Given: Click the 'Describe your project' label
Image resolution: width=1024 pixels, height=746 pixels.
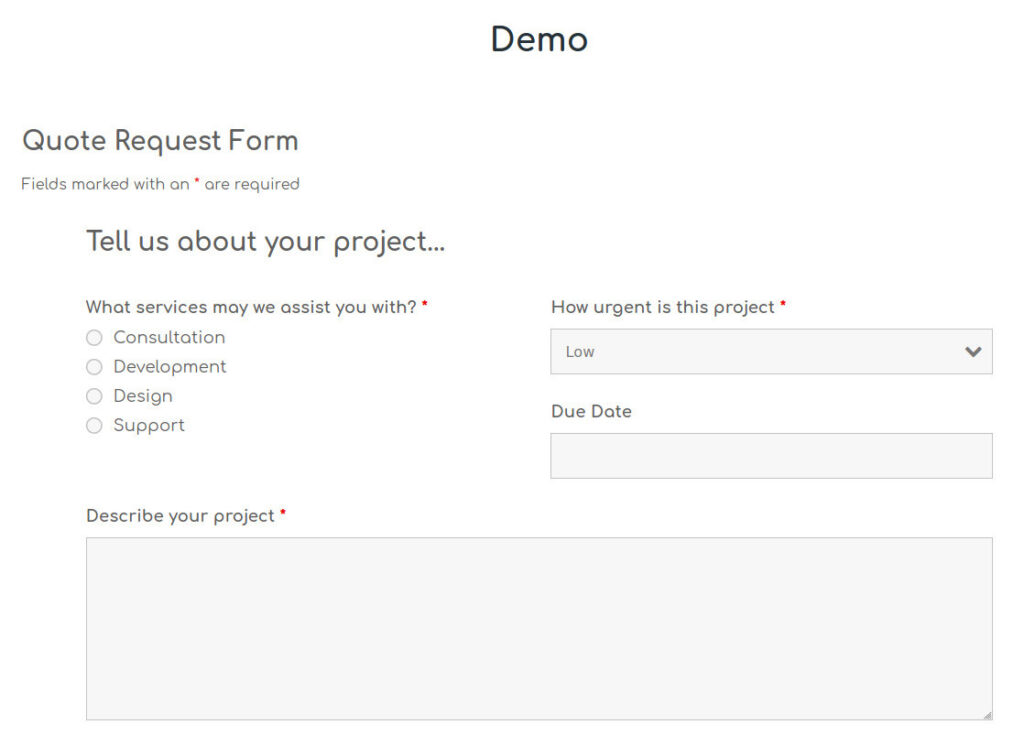Looking at the screenshot, I should [x=180, y=516].
